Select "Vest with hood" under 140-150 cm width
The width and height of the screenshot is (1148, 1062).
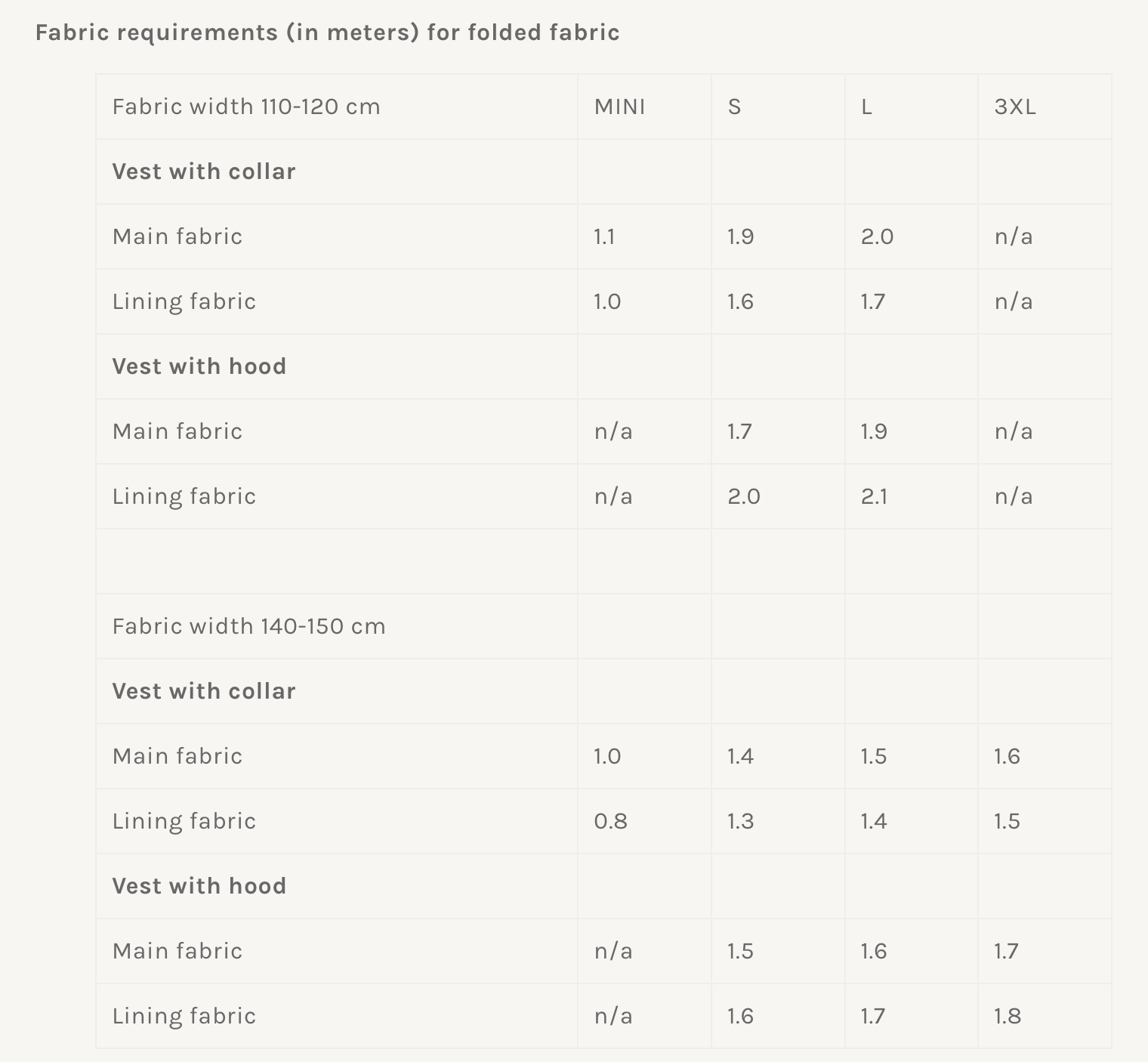point(199,886)
